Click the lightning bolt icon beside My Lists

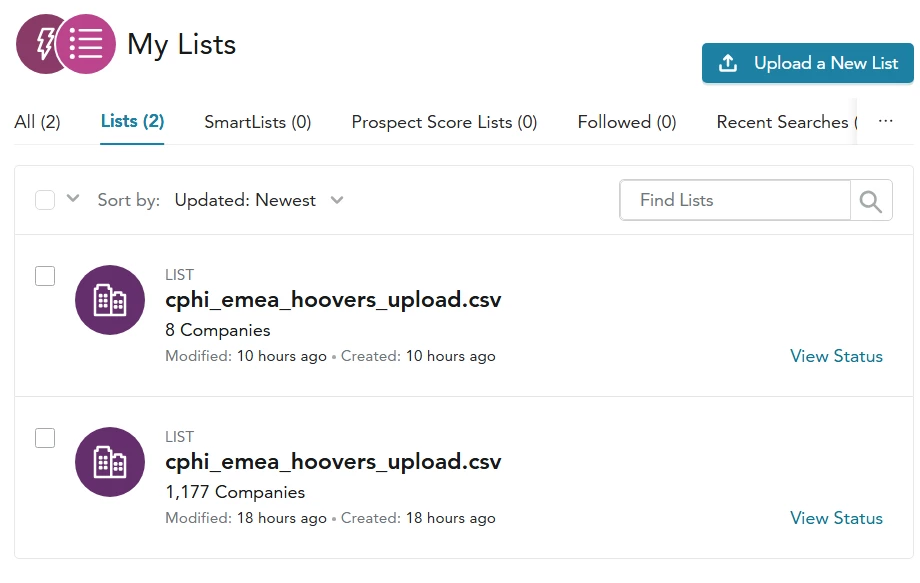click(x=45, y=44)
